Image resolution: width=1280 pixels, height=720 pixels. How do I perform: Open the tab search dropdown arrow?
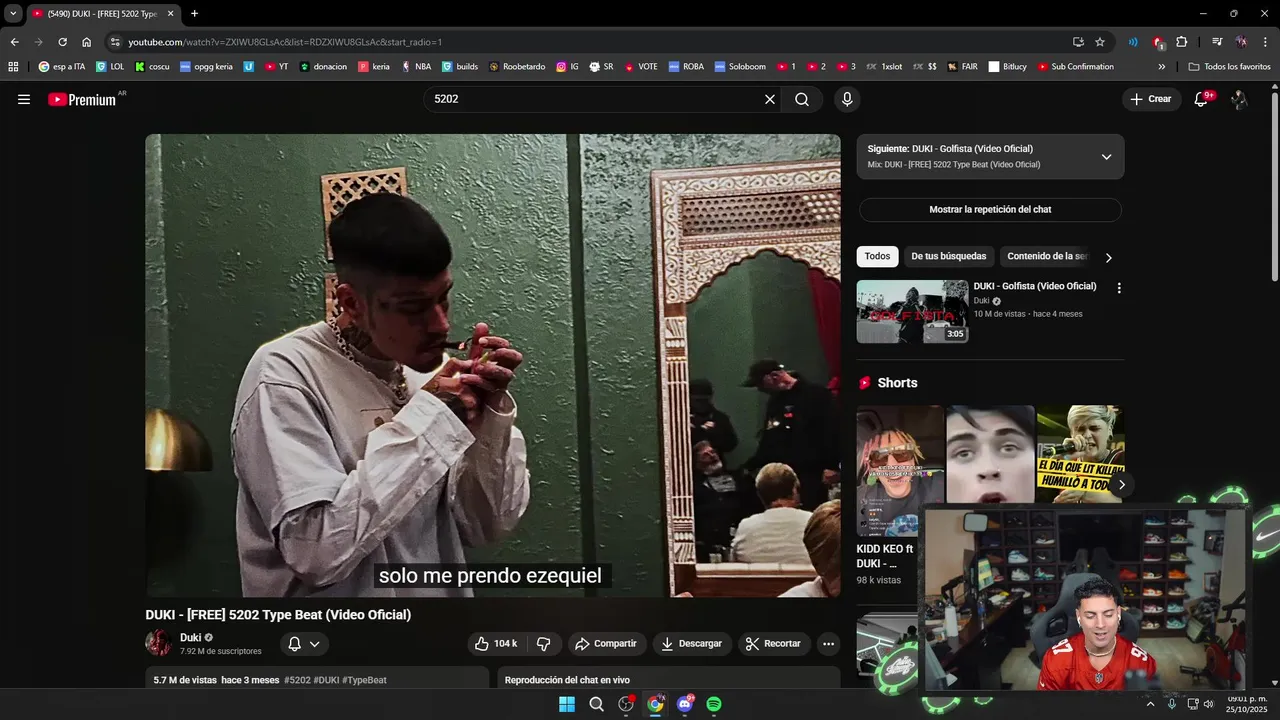tap(13, 13)
